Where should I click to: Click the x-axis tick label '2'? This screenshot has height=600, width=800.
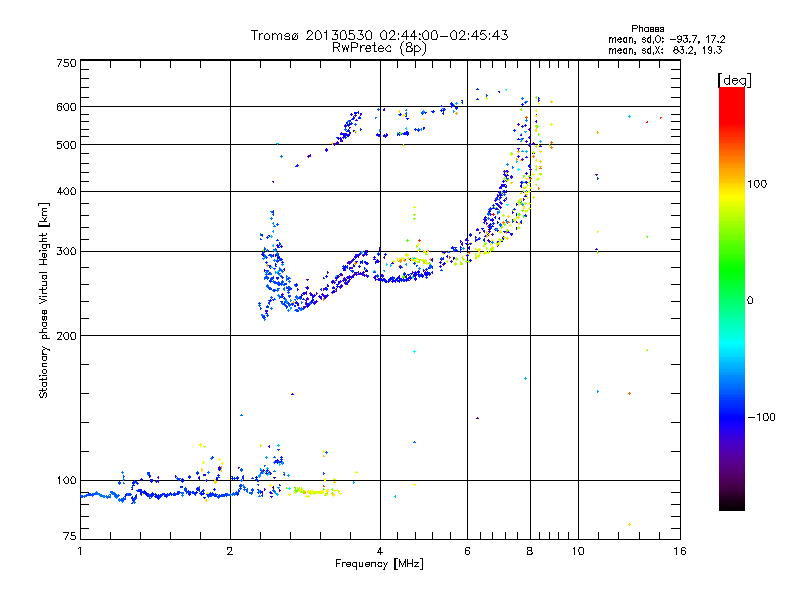coord(230,551)
